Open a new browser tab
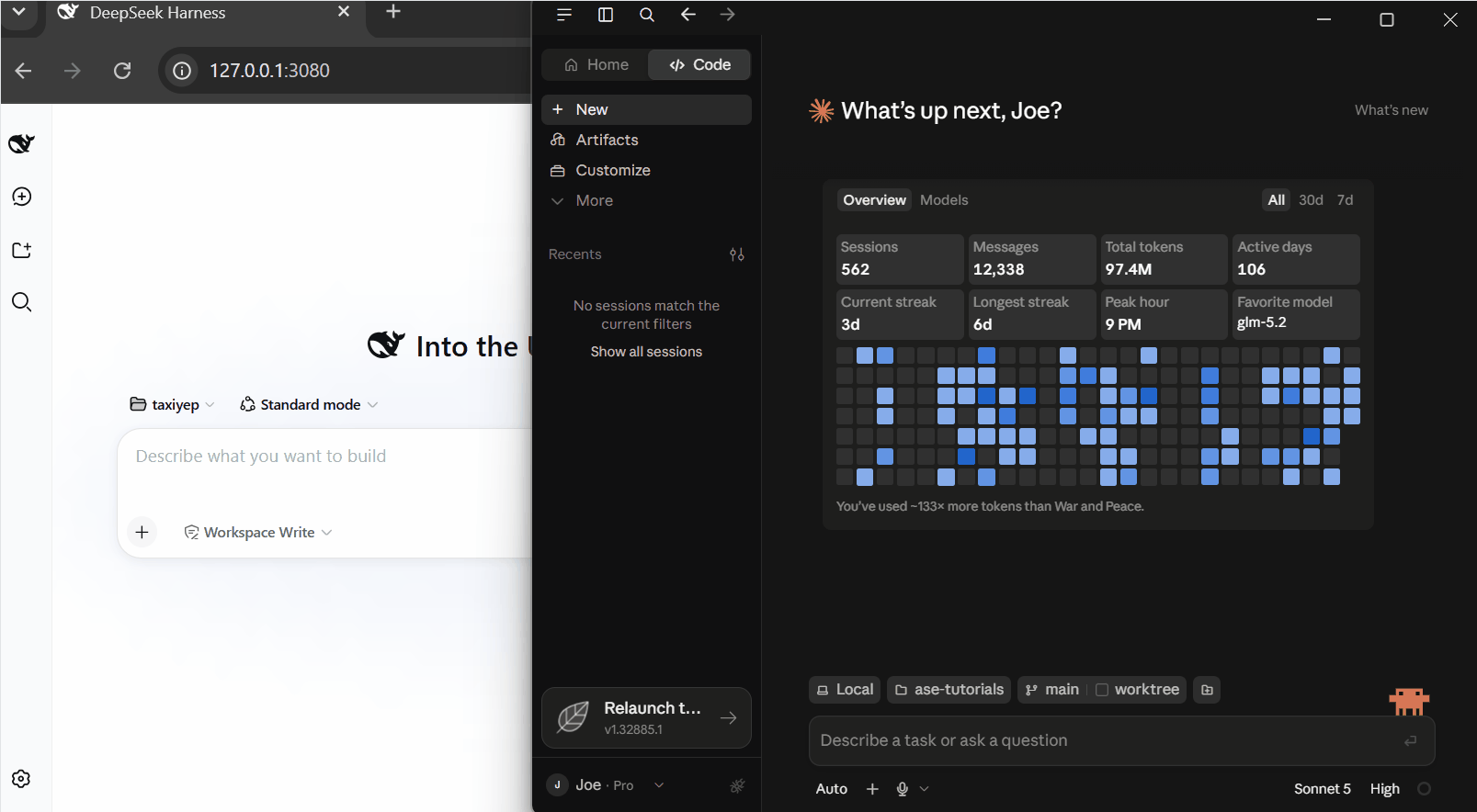Image resolution: width=1477 pixels, height=812 pixels. click(x=393, y=12)
